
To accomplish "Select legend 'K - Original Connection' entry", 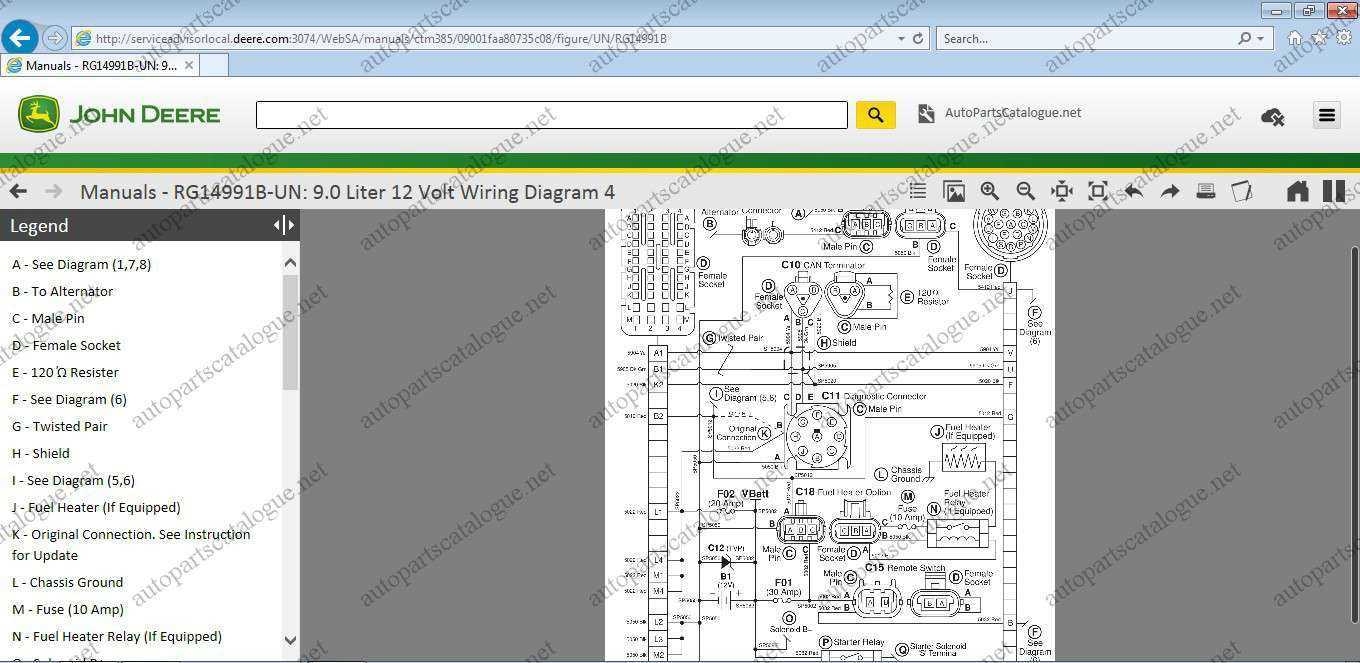I will [x=131, y=544].
